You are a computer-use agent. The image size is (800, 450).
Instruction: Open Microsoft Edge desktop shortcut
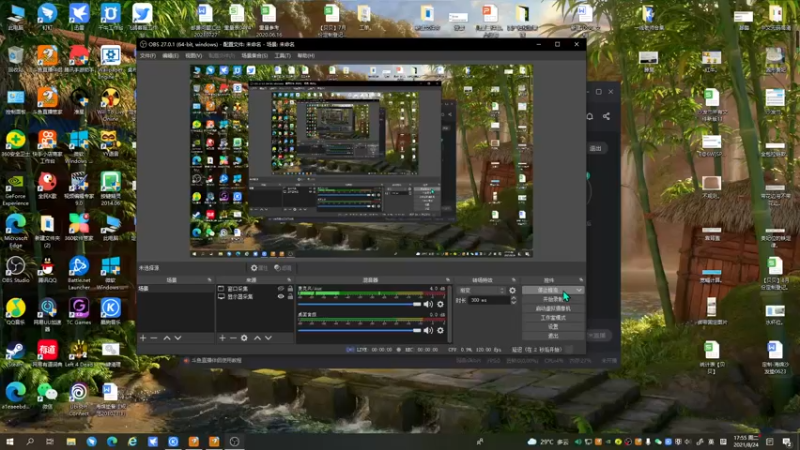[15, 231]
